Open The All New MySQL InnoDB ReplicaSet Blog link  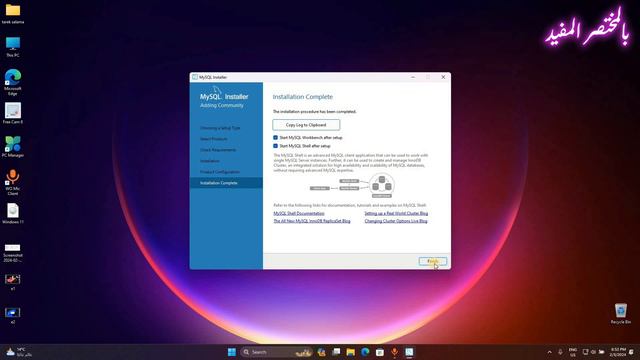coord(312,221)
